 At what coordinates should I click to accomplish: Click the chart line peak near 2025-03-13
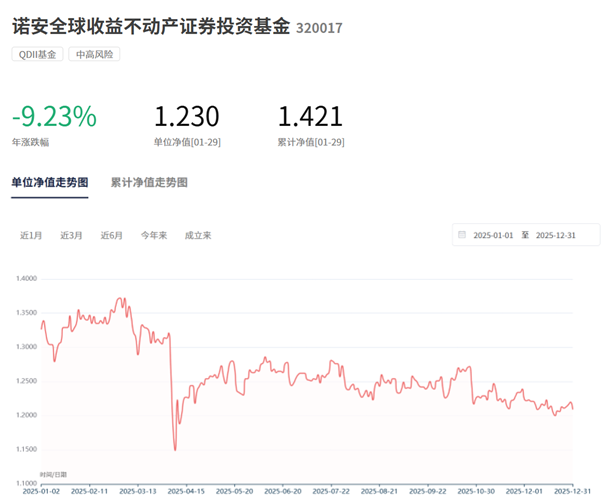(x=122, y=298)
